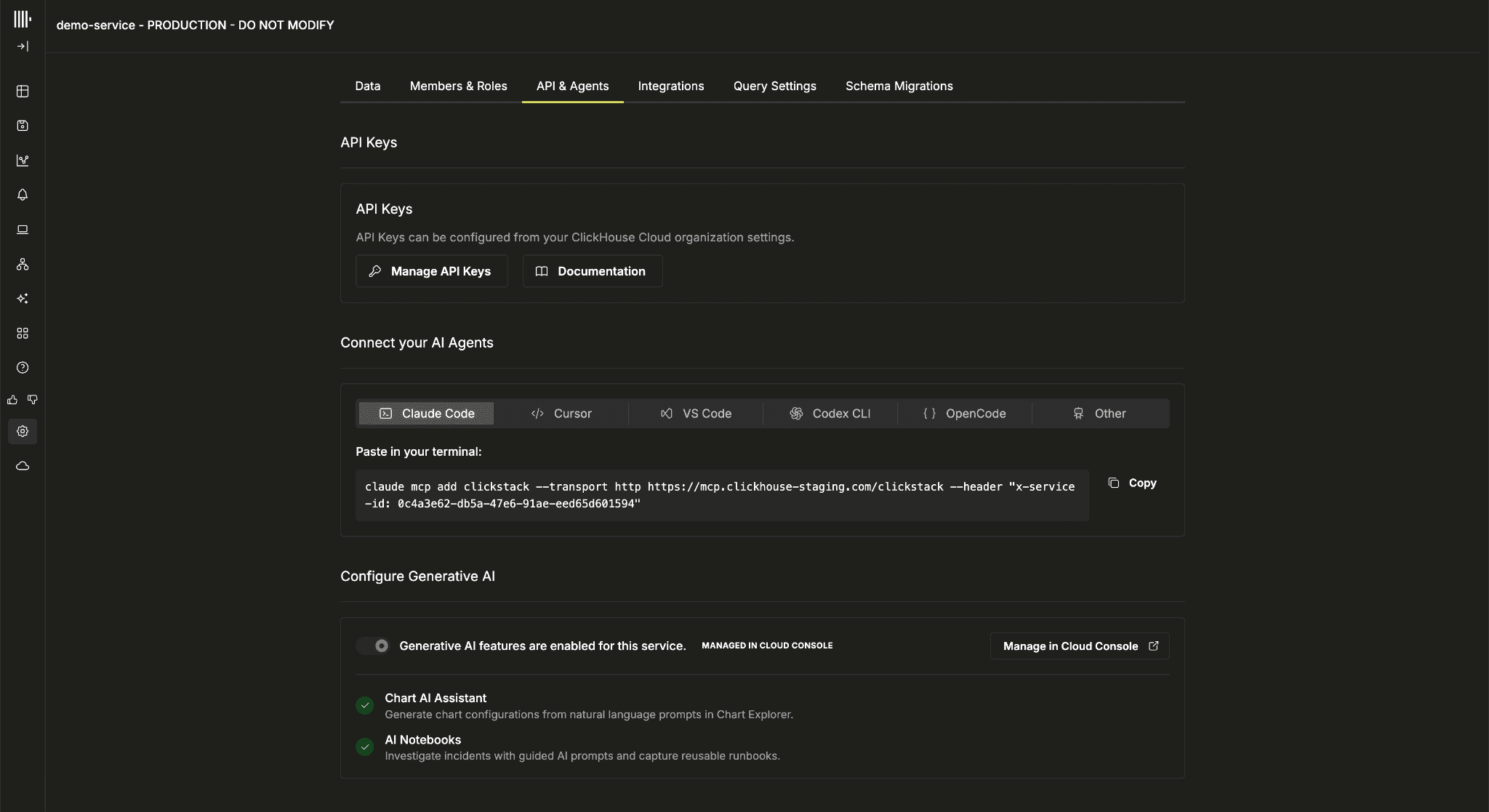Click the thumbs up feedback icon
This screenshot has width=1489, height=812.
click(x=12, y=400)
